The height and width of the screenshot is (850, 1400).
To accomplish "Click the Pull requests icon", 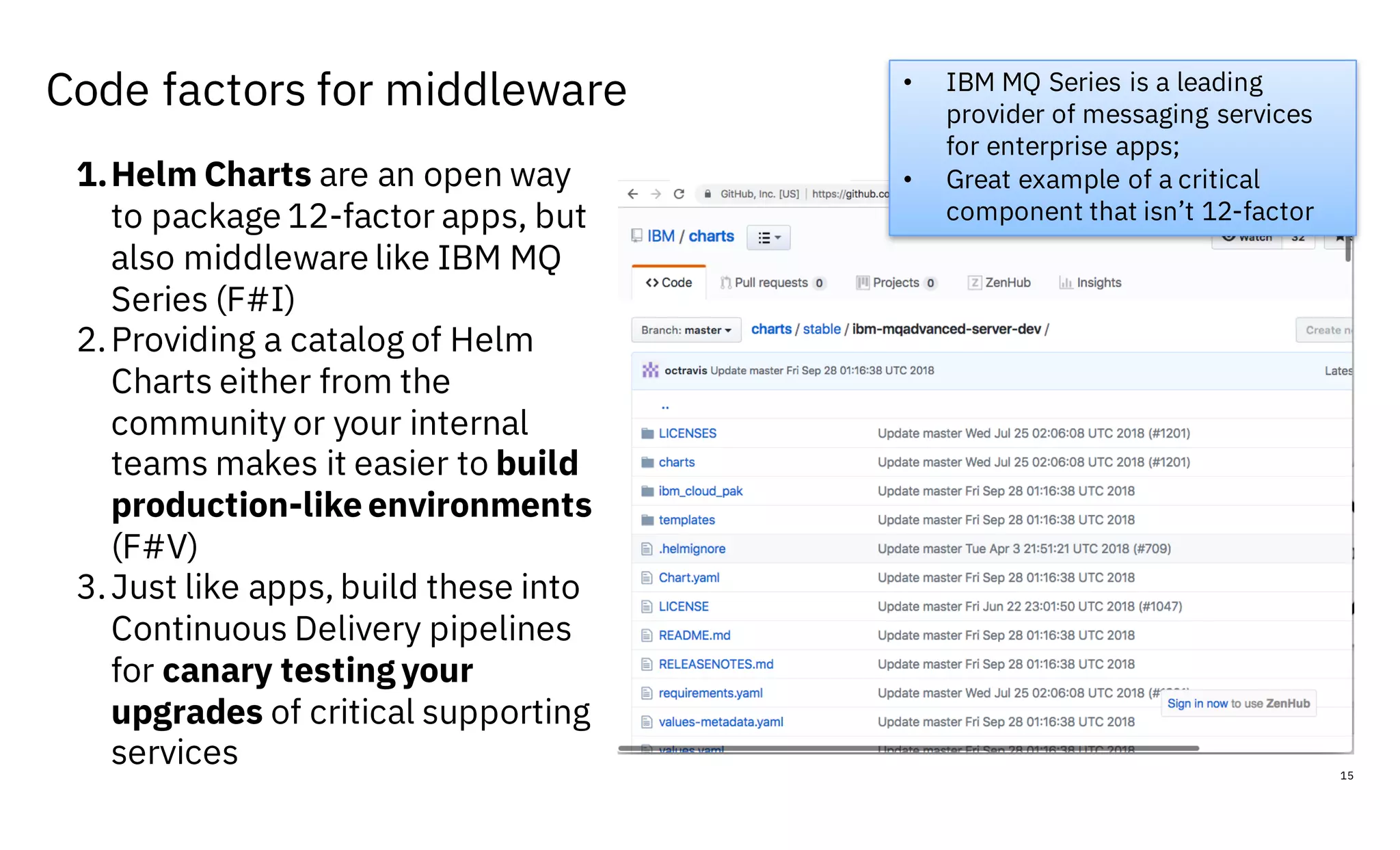I will (x=726, y=282).
